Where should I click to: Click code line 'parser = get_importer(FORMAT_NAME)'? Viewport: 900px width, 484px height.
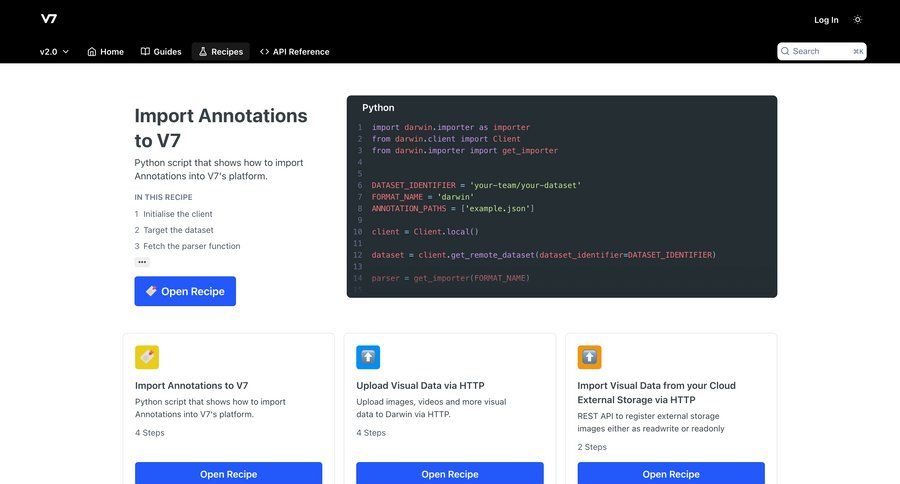(x=451, y=278)
